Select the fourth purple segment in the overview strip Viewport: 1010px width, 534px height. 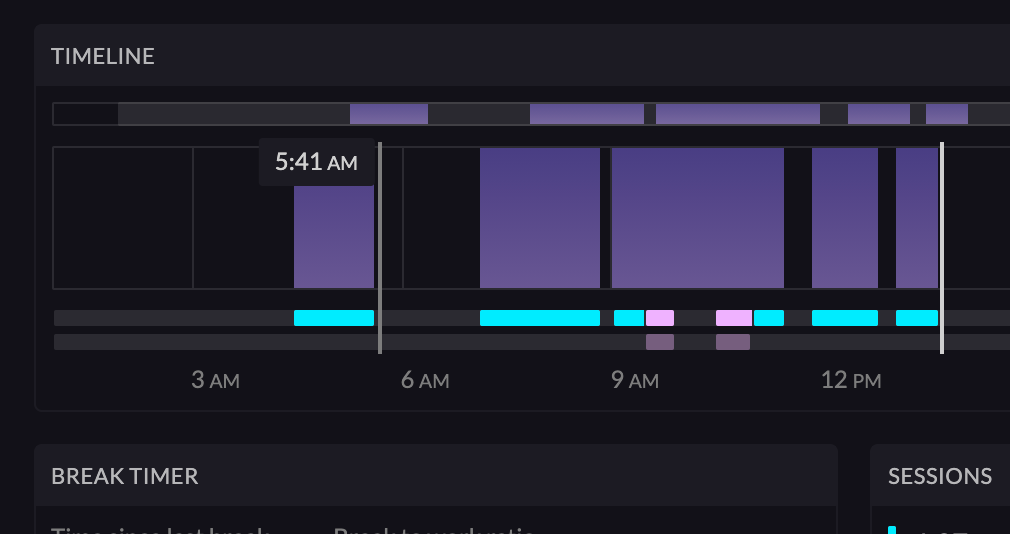(x=879, y=114)
